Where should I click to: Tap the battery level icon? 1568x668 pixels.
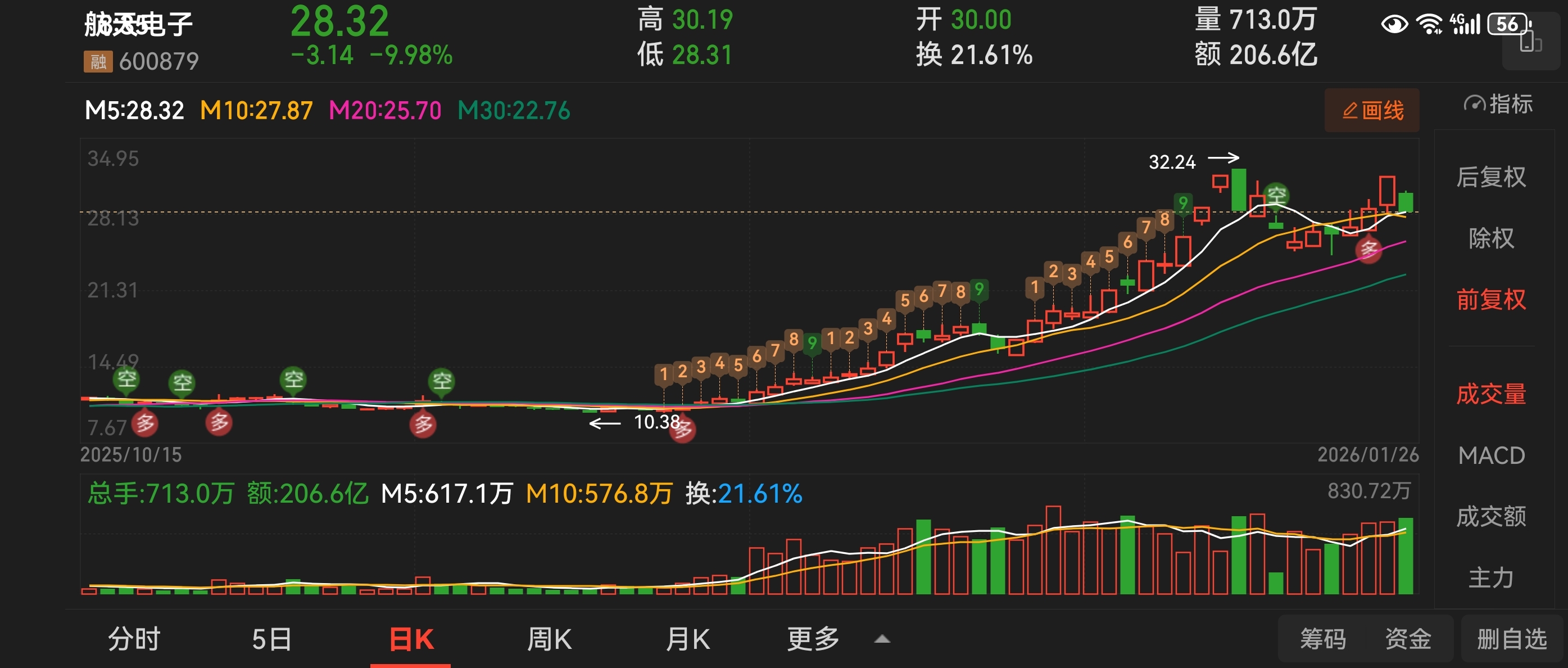pos(1508,24)
